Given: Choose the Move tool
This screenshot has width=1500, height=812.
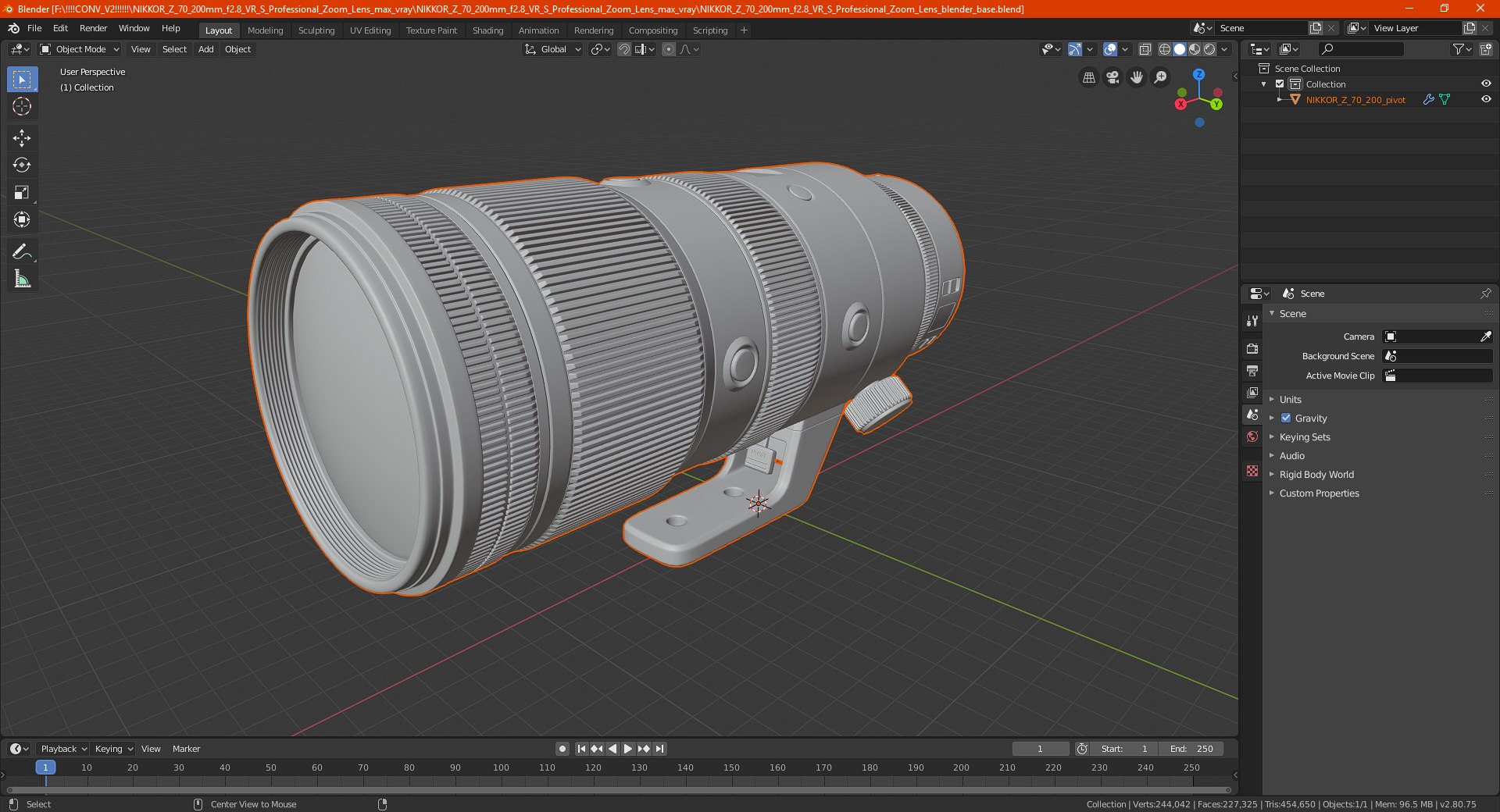Looking at the screenshot, I should [22, 138].
